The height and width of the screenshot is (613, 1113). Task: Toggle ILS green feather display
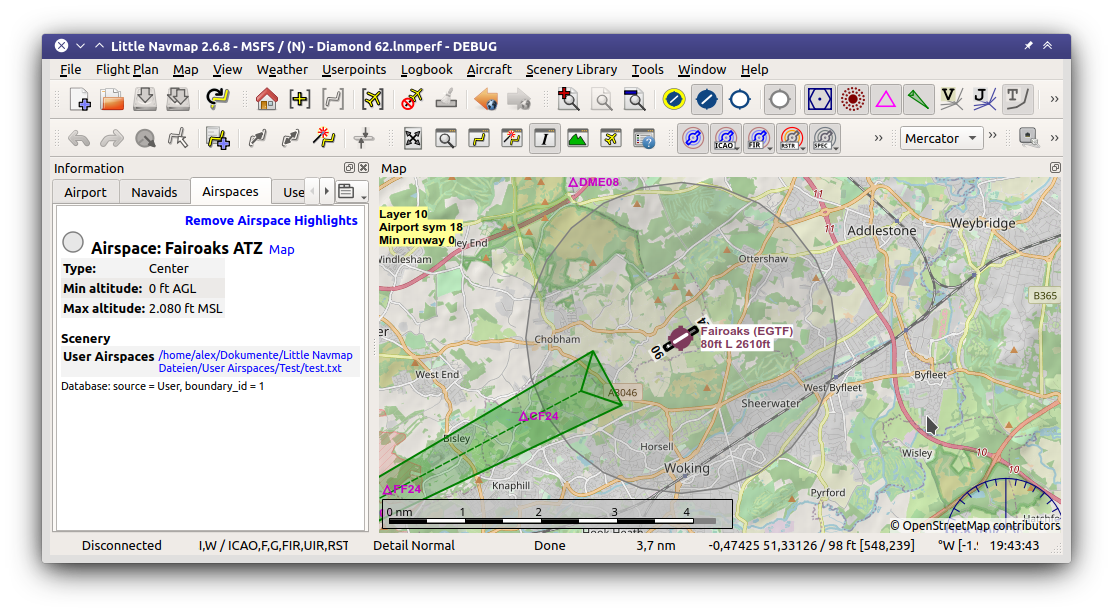pos(918,99)
